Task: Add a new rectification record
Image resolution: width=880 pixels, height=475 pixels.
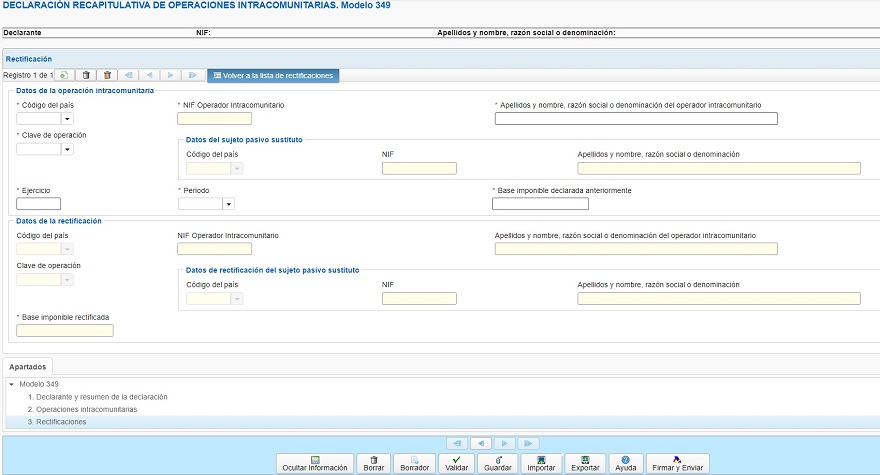Action: click(65, 75)
